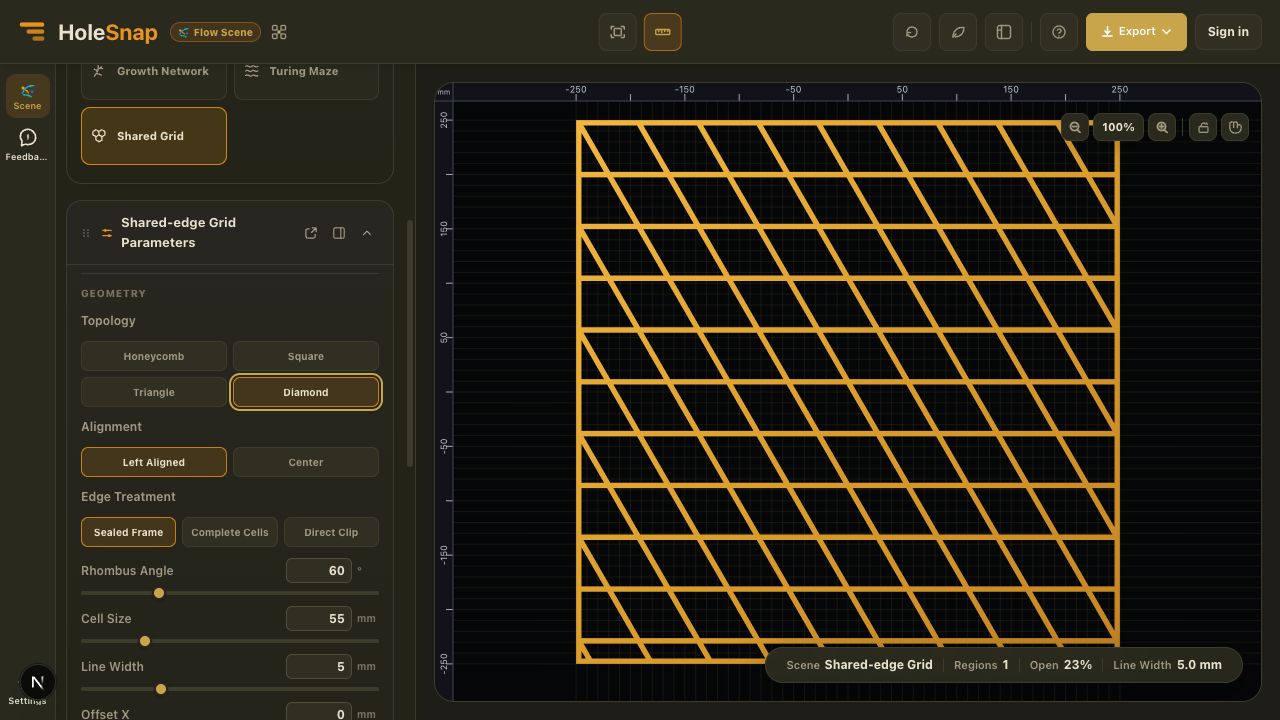1280x720 pixels.
Task: Click the Rhombus Angle slider handle
Action: [x=158, y=593]
